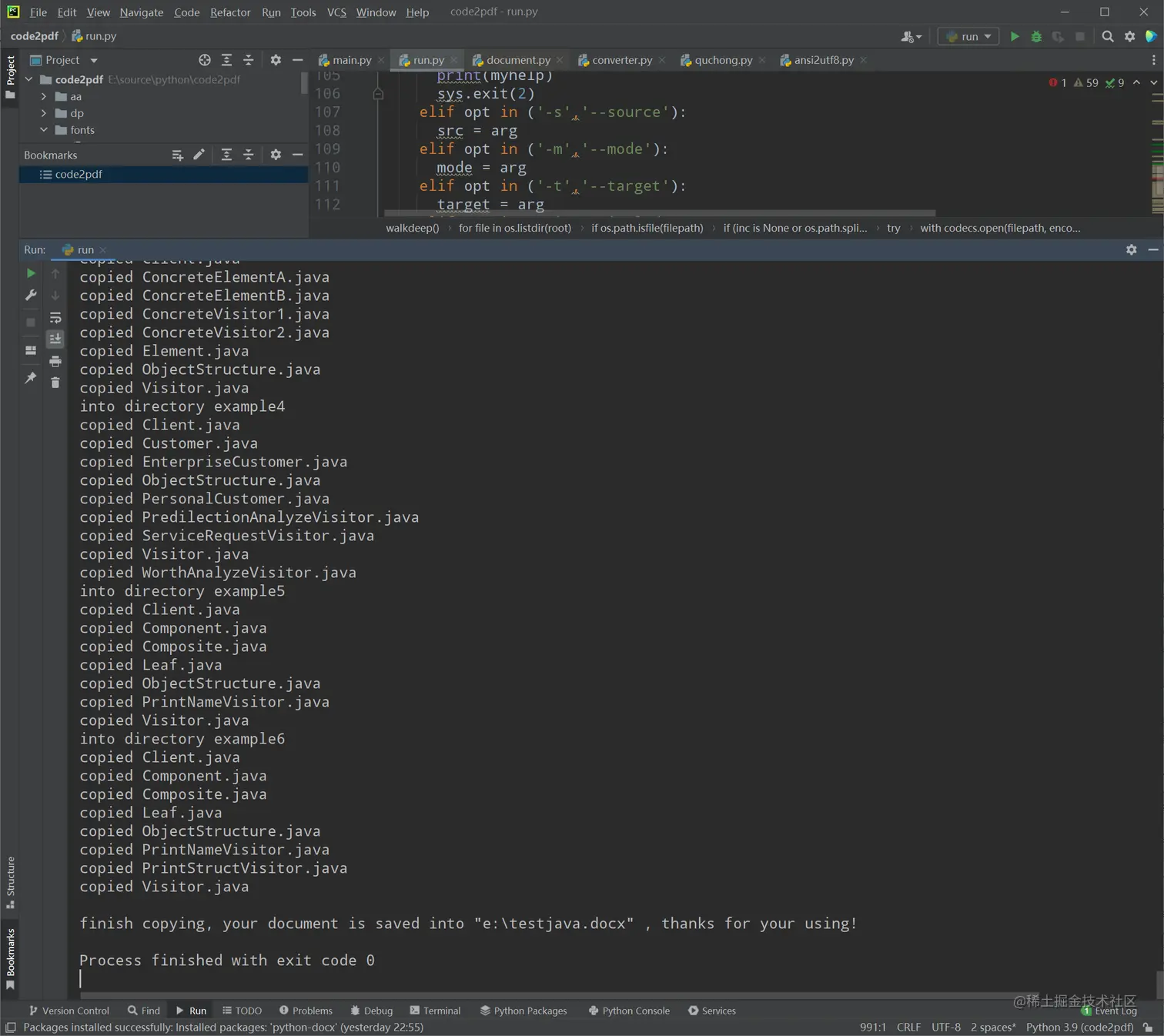This screenshot has height=1036, width=1164.
Task: Rerun the program in Run panel
Action: tap(31, 273)
